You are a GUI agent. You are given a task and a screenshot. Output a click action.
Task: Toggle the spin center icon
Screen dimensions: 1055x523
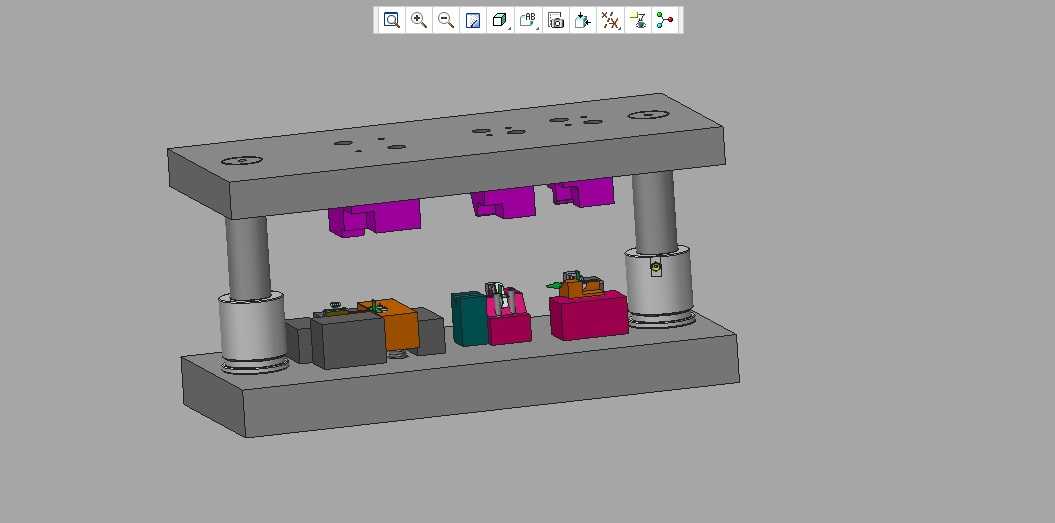(x=665, y=20)
